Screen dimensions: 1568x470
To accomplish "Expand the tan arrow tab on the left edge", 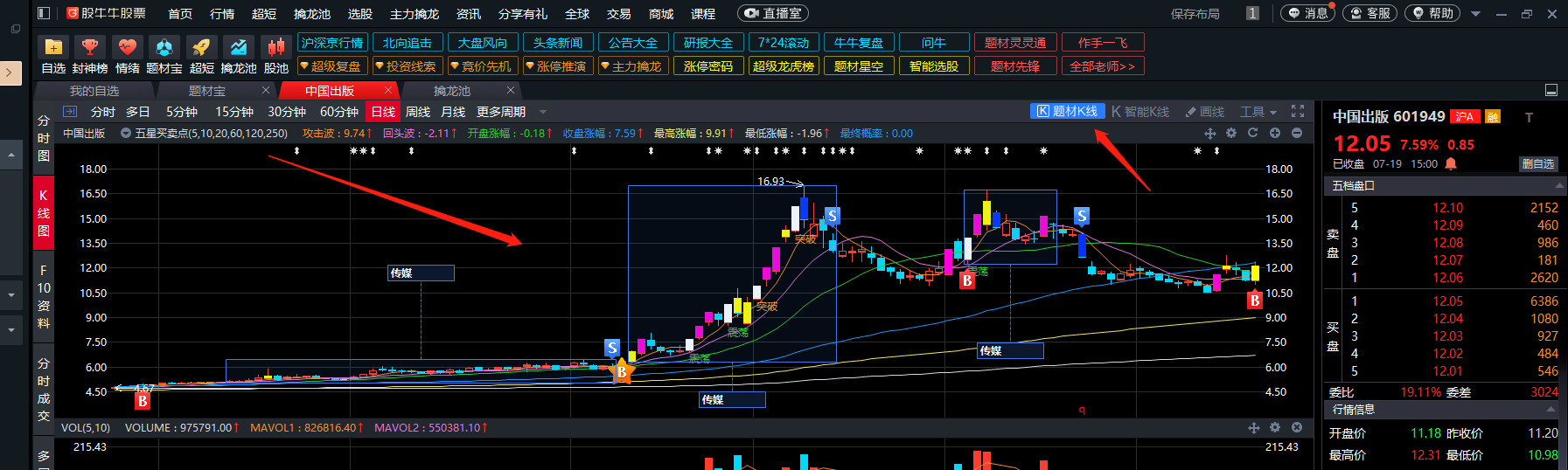I will click(x=10, y=73).
